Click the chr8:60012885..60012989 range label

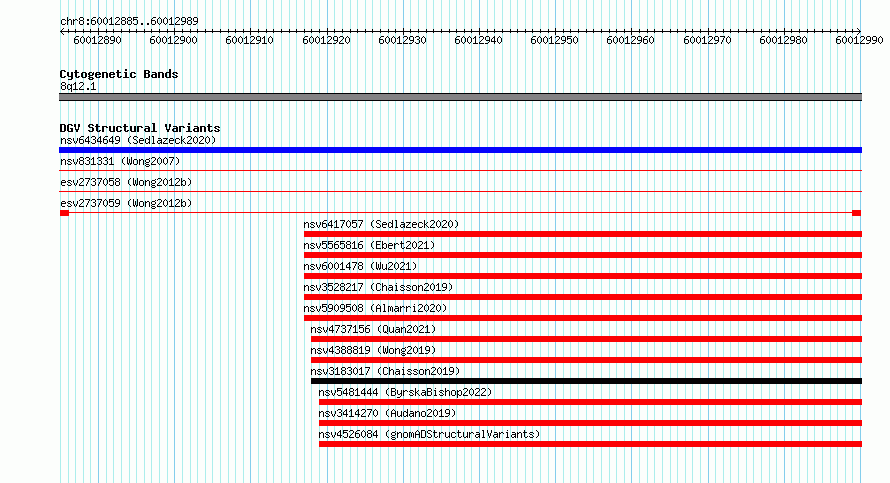[129, 21]
